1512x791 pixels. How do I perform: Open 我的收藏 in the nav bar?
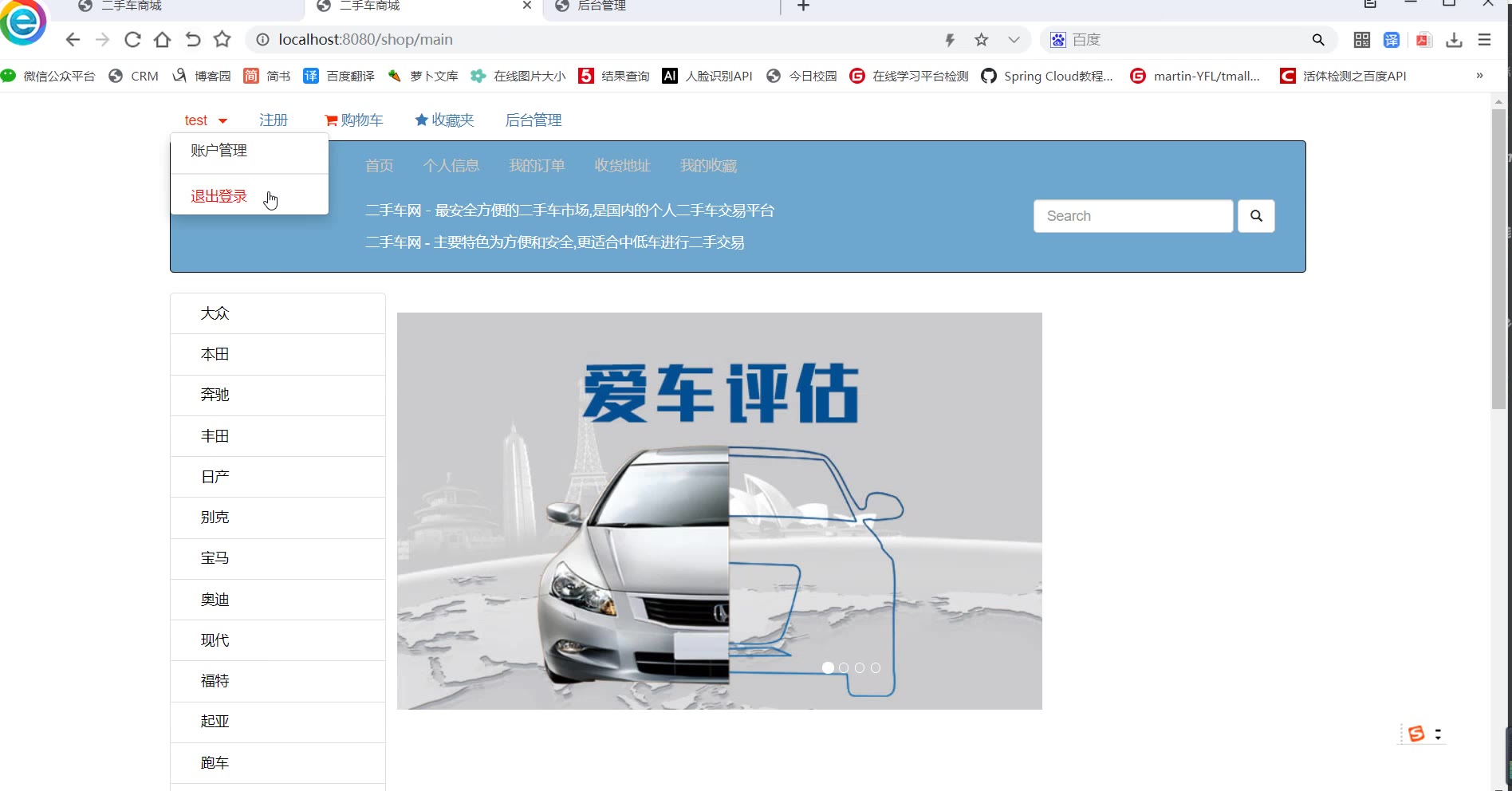tap(708, 166)
